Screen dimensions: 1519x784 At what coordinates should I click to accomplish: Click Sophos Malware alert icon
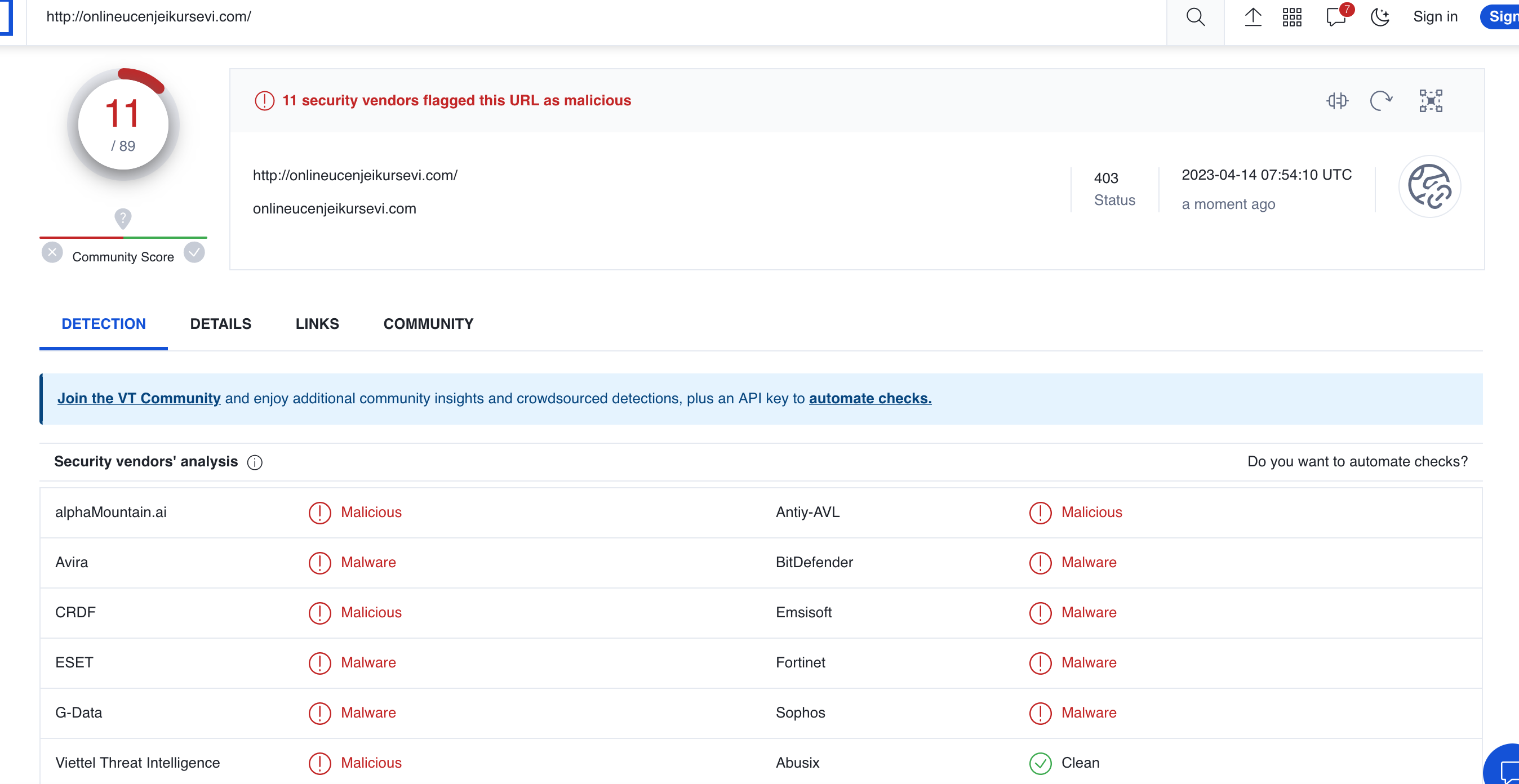click(x=1040, y=712)
